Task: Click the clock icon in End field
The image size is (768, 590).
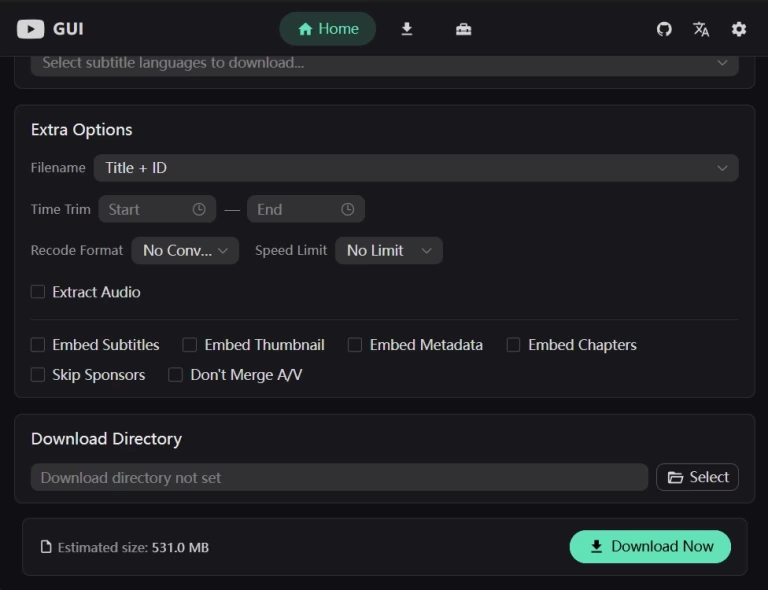Action: tap(347, 210)
